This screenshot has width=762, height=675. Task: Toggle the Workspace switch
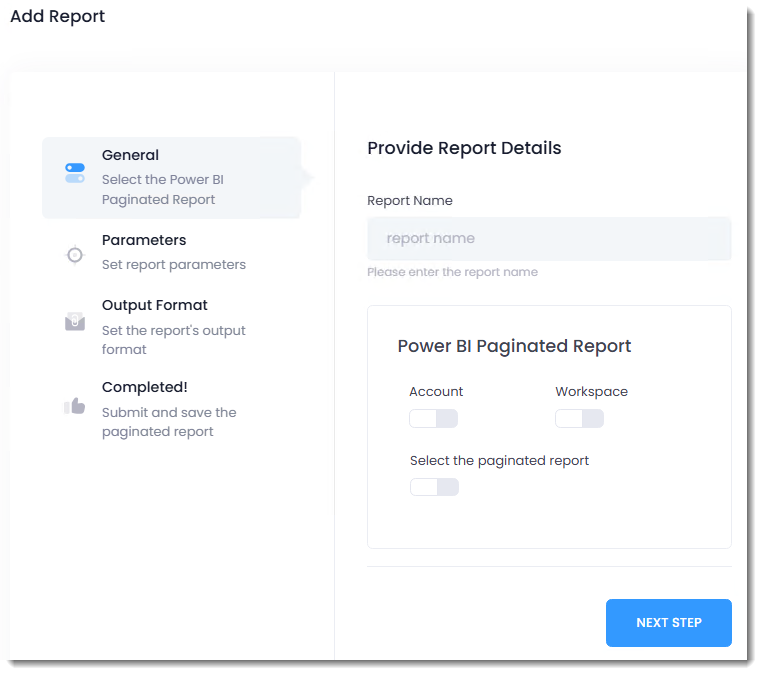[x=579, y=418]
